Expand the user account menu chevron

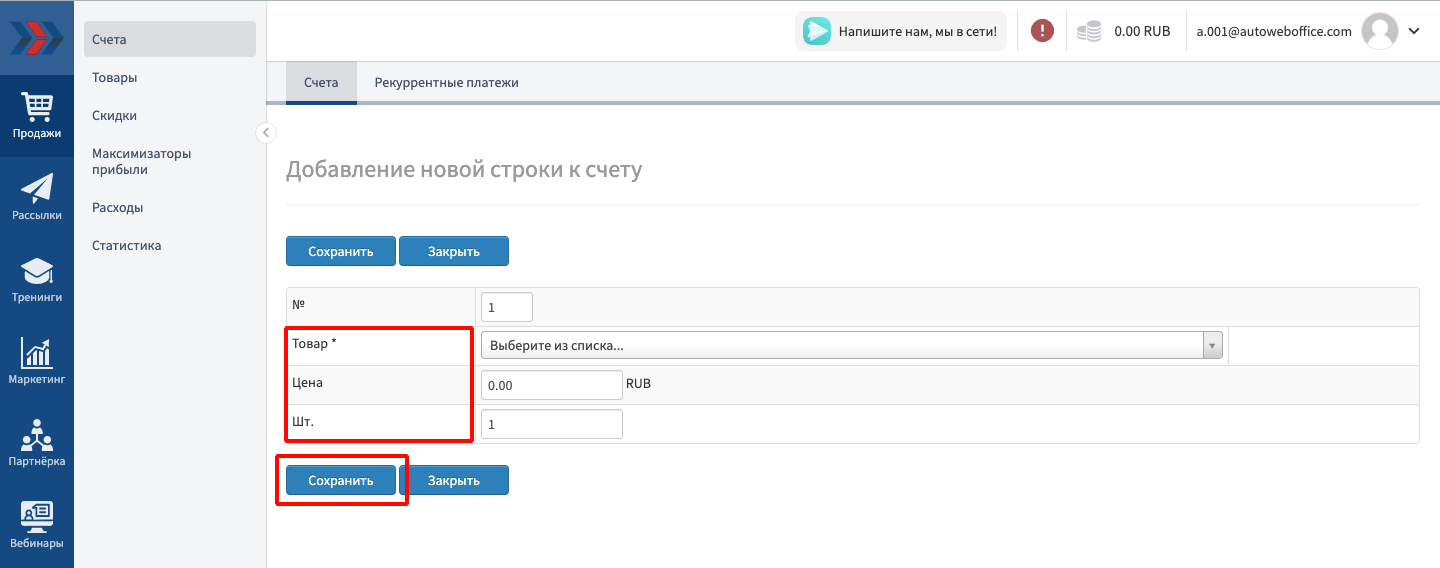point(1414,31)
